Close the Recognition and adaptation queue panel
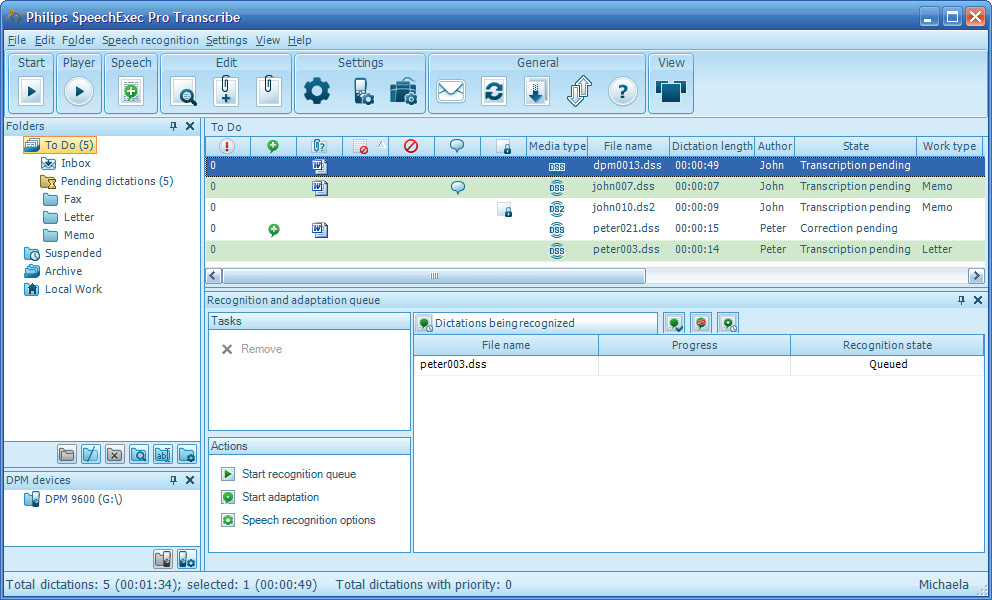992x600 pixels. pyautogui.click(x=978, y=300)
